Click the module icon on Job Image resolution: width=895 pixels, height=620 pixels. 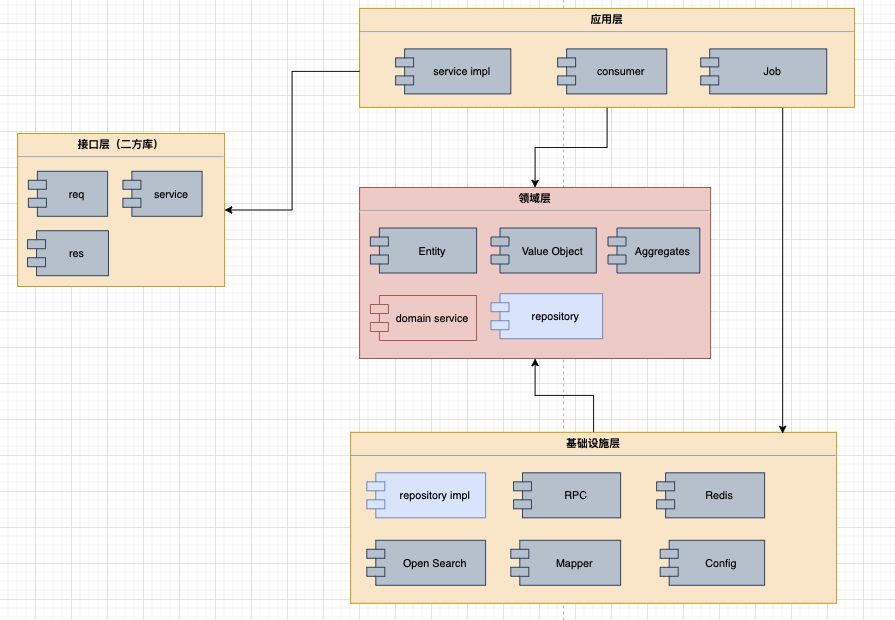[709, 71]
